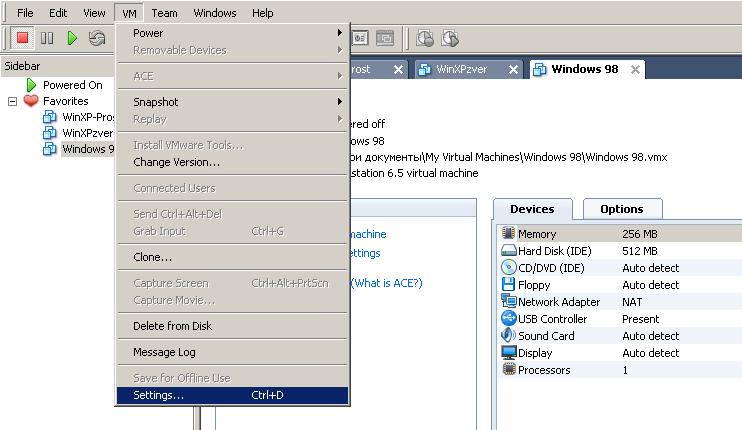Select Delete from Disk menu entry

click(232, 326)
